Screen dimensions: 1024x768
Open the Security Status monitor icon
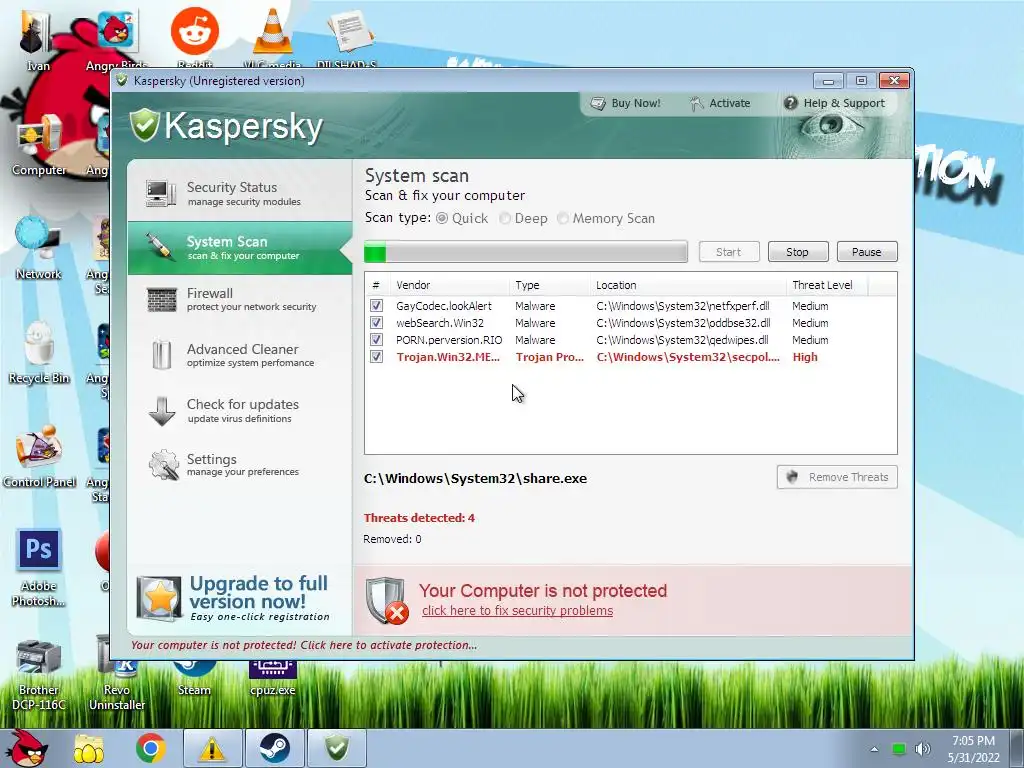(x=161, y=193)
